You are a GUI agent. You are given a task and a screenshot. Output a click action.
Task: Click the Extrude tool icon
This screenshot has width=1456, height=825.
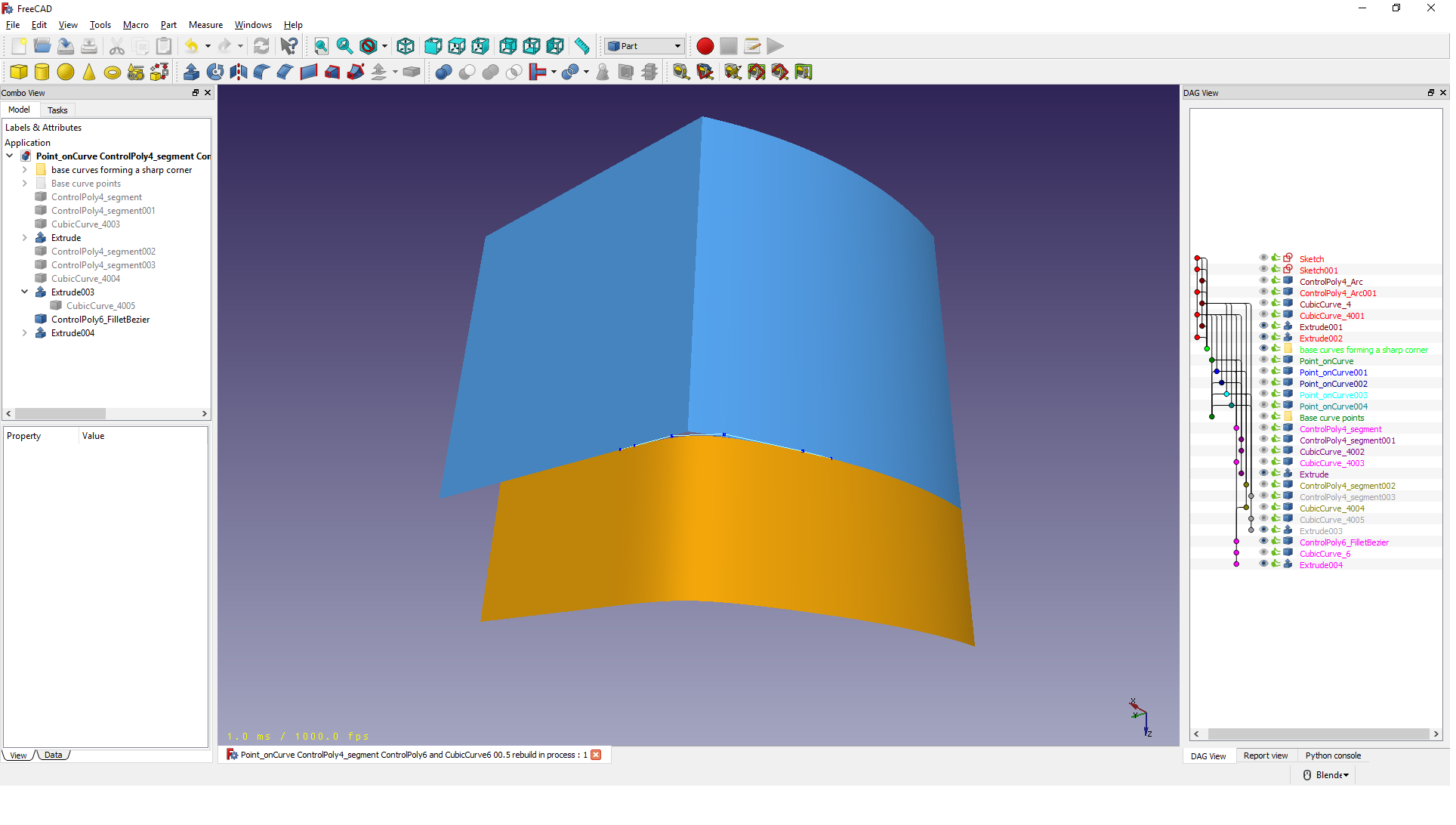[x=192, y=73]
